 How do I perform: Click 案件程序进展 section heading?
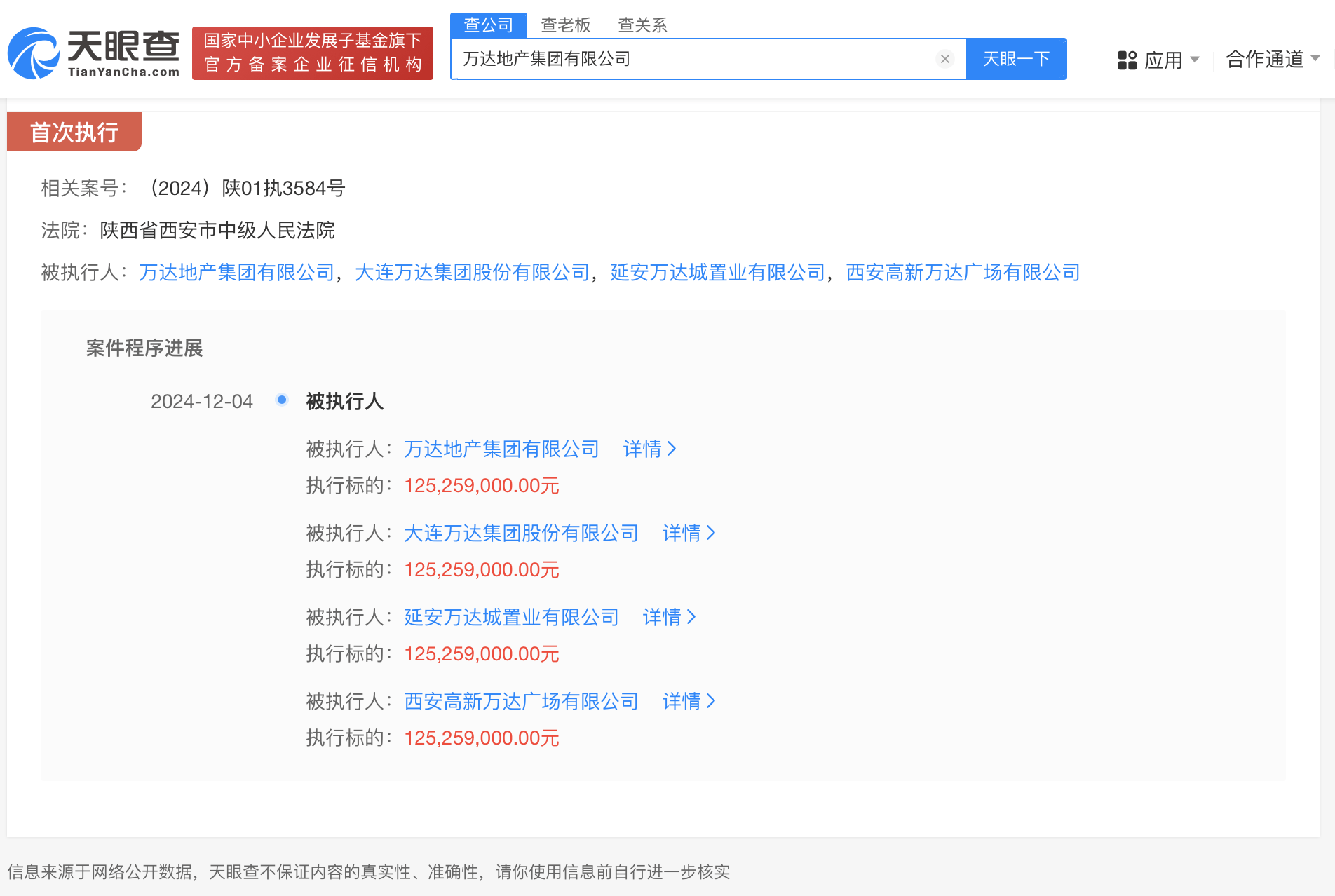tap(144, 348)
